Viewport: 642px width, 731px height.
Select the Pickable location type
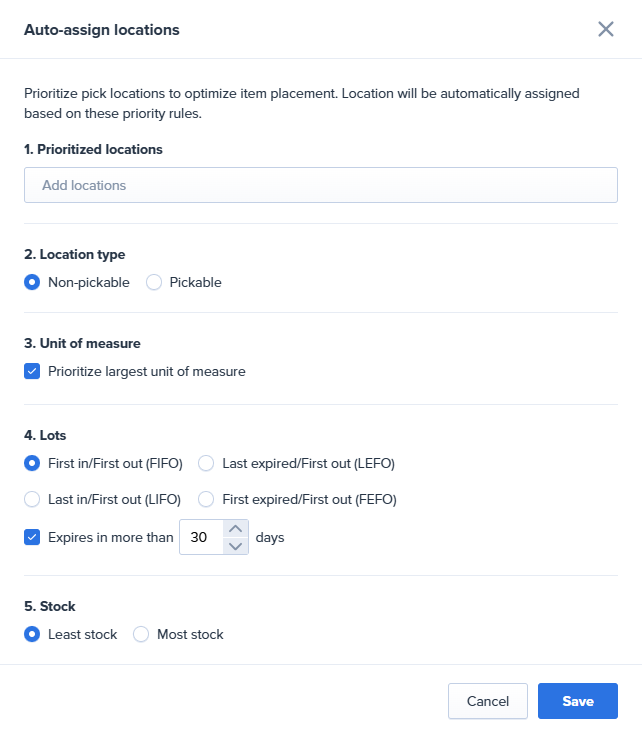click(154, 282)
